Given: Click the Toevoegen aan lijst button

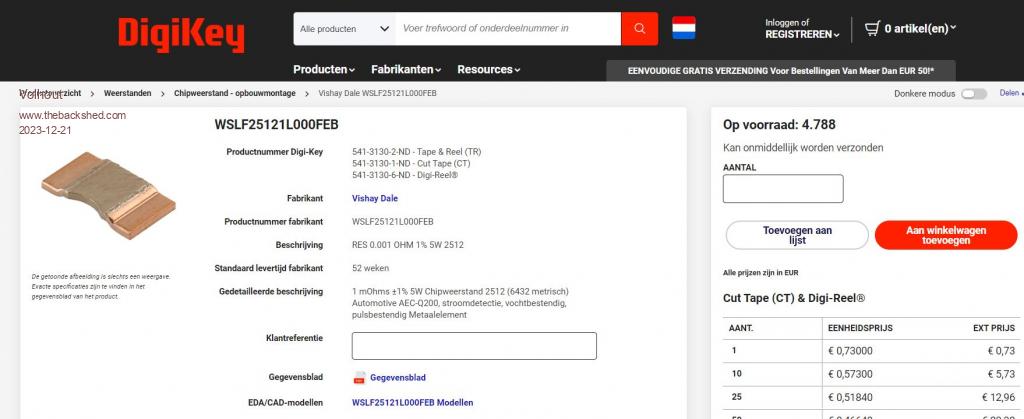Looking at the screenshot, I should [x=797, y=235].
